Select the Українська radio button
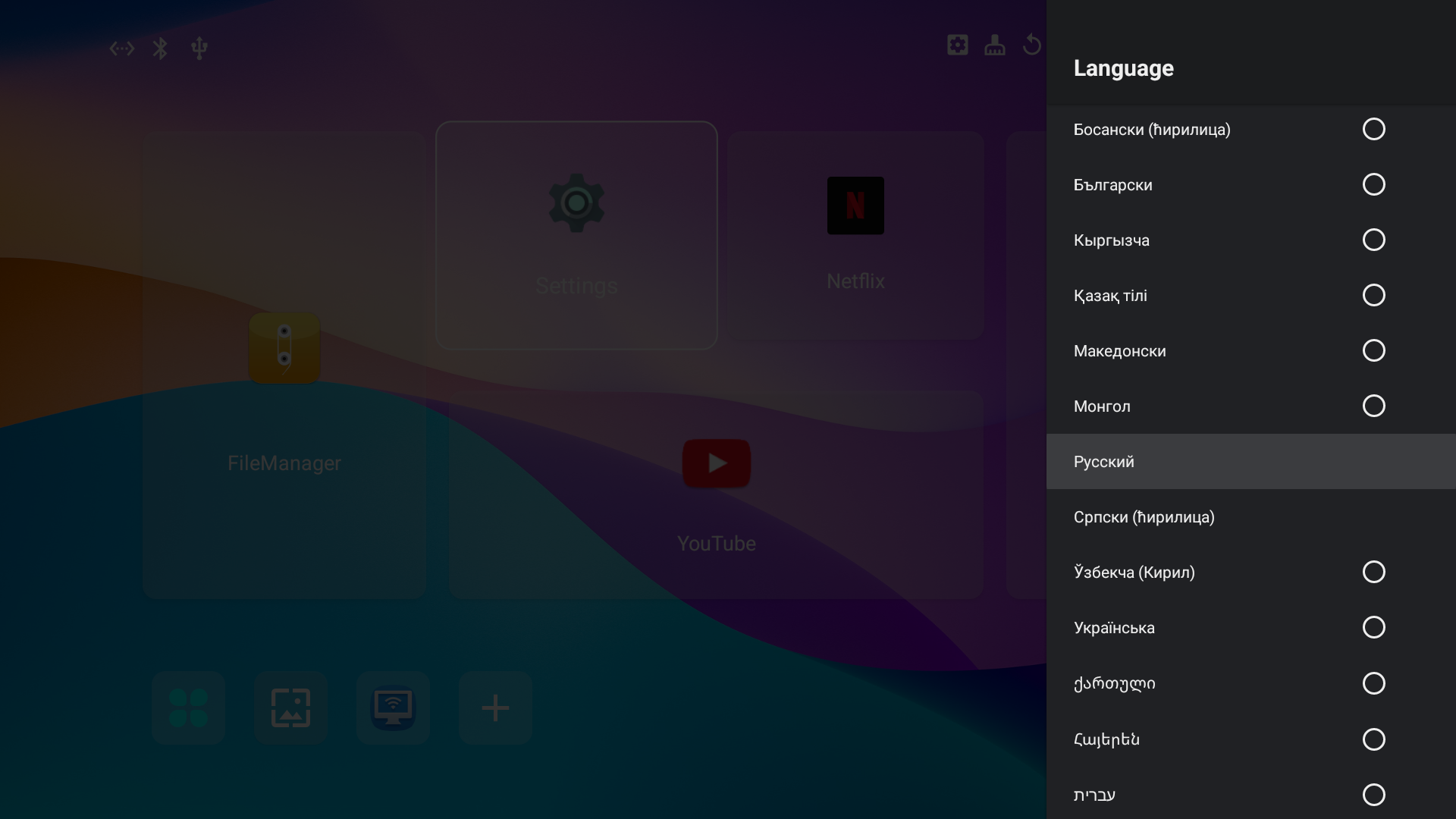 tap(1373, 628)
